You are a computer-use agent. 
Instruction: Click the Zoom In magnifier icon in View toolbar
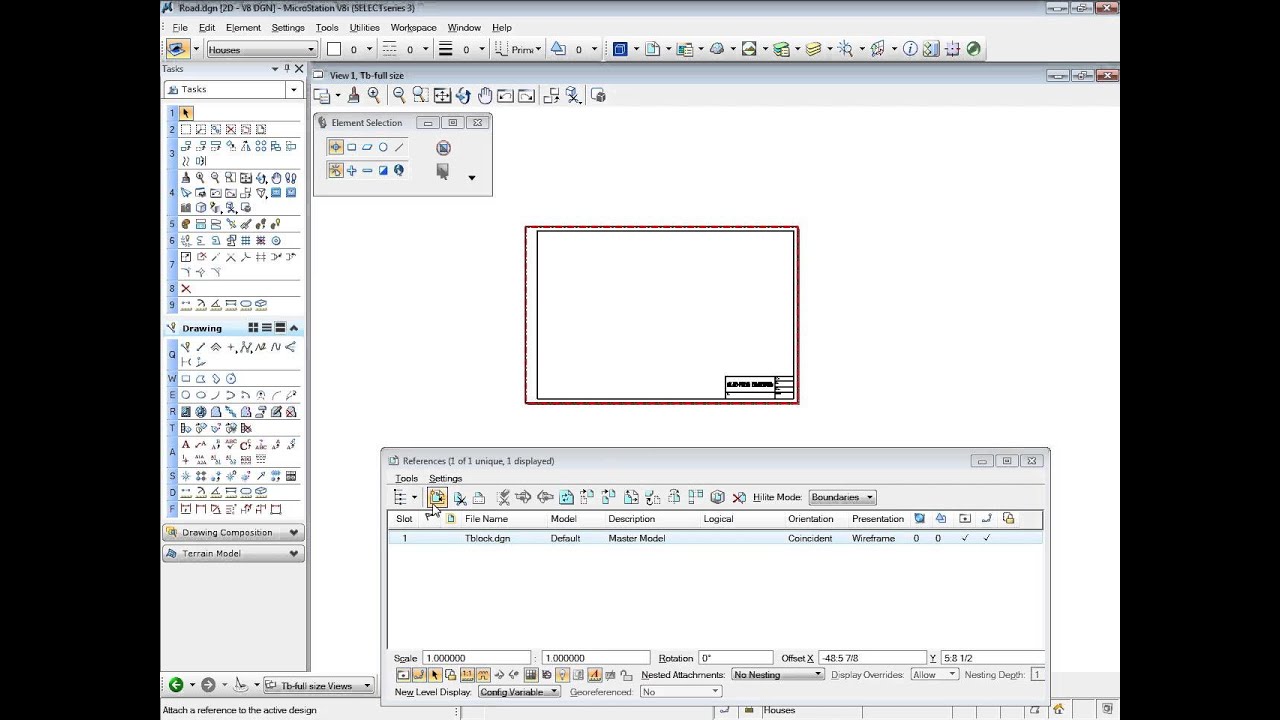click(x=374, y=95)
